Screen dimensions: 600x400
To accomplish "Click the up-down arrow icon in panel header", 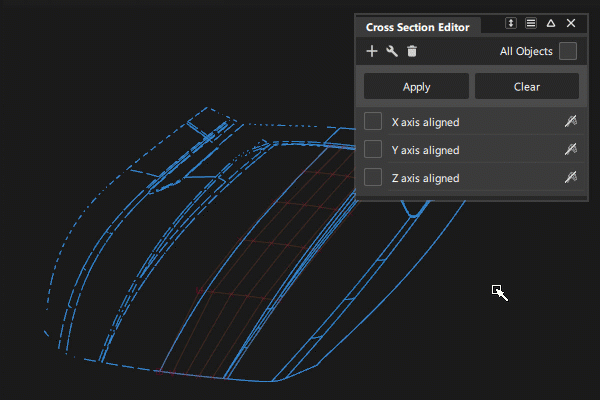I will coord(511,23).
